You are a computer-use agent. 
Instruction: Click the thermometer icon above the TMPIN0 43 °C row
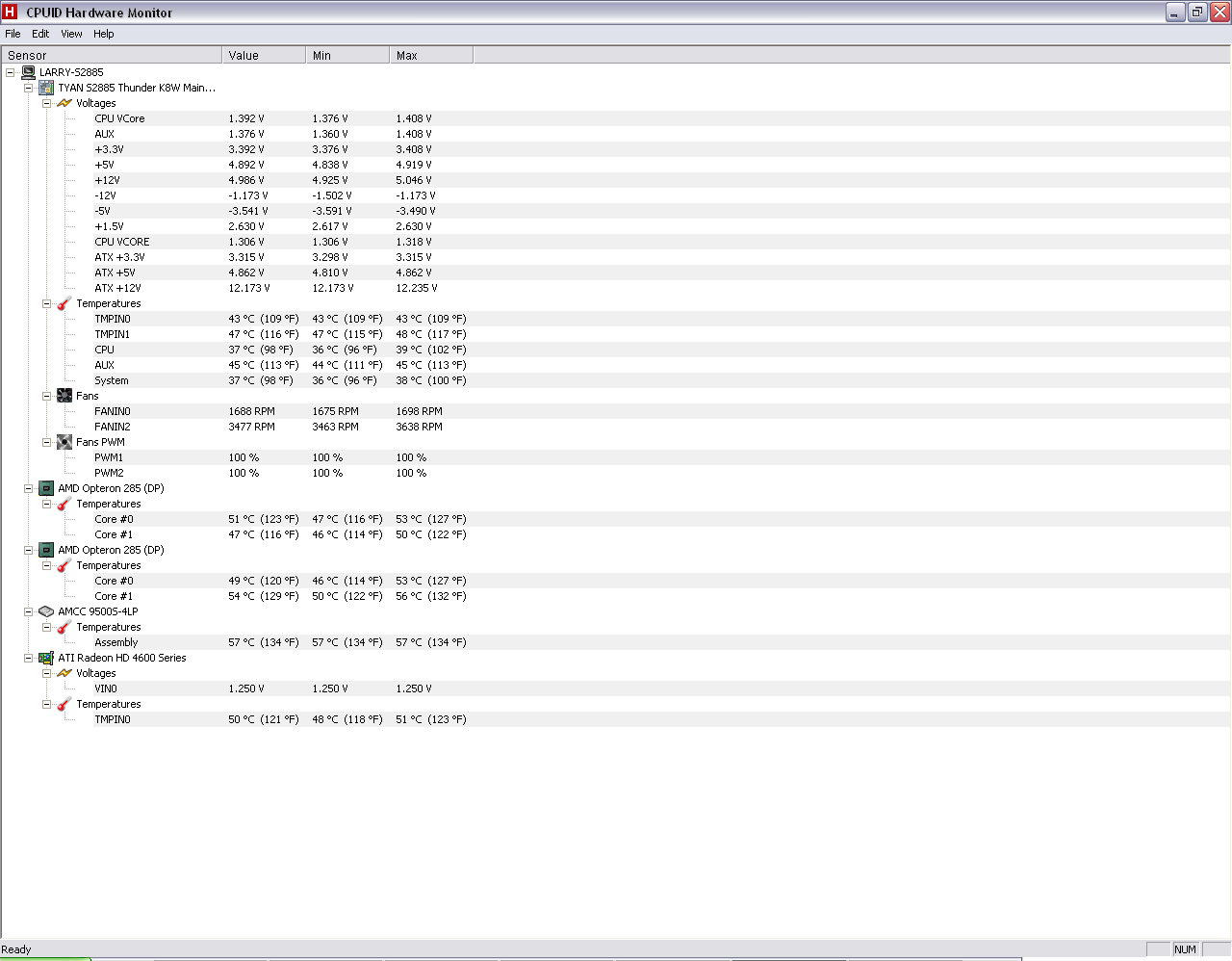[64, 303]
